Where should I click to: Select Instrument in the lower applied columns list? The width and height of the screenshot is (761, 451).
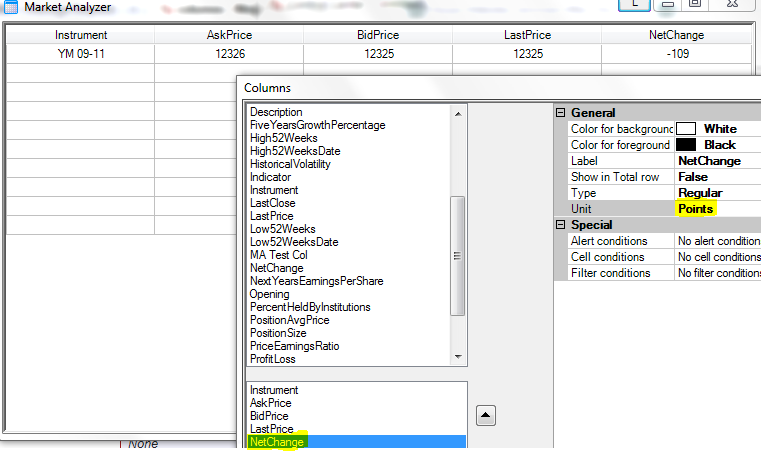[x=274, y=390]
